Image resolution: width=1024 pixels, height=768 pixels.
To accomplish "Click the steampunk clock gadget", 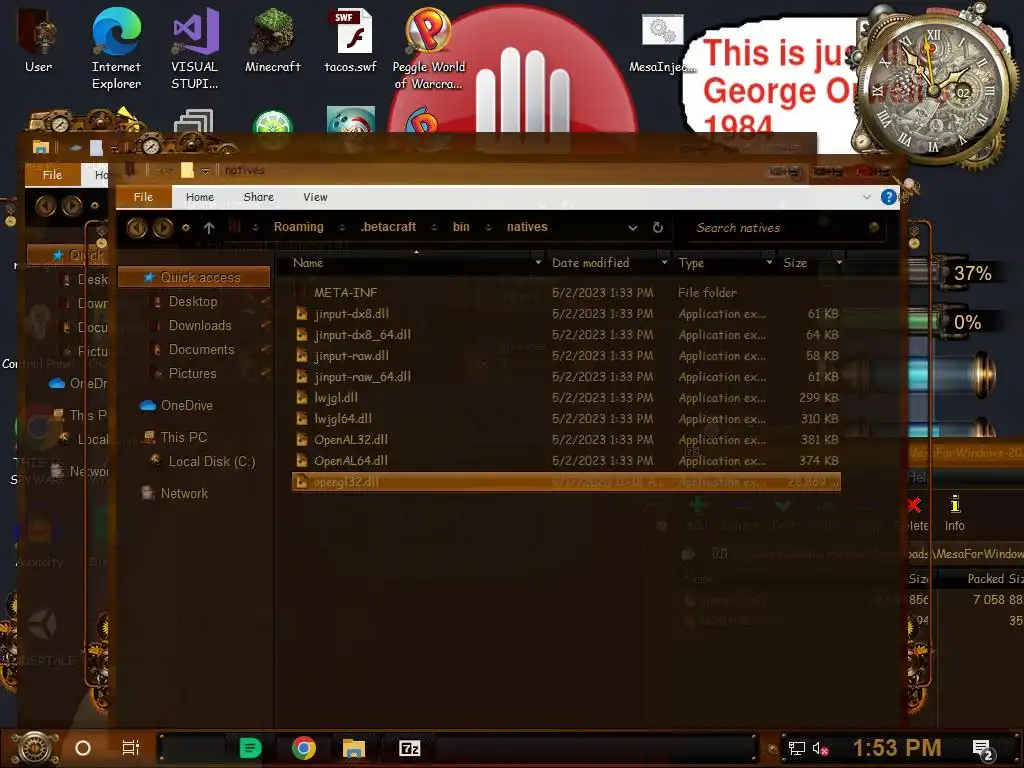I will tap(934, 88).
